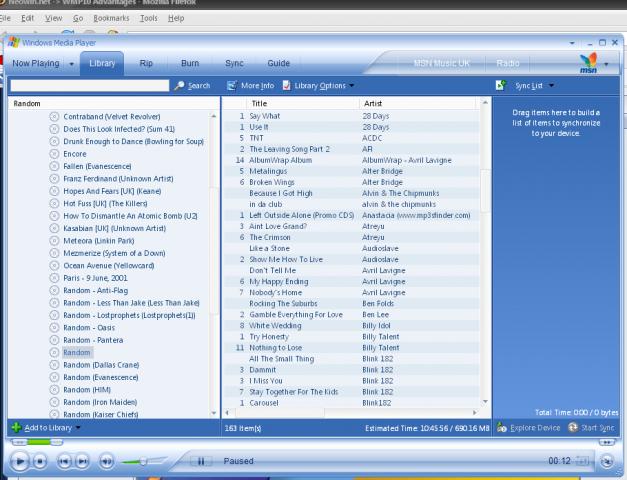Click the fast-forward button on the seek bar

[607, 442]
